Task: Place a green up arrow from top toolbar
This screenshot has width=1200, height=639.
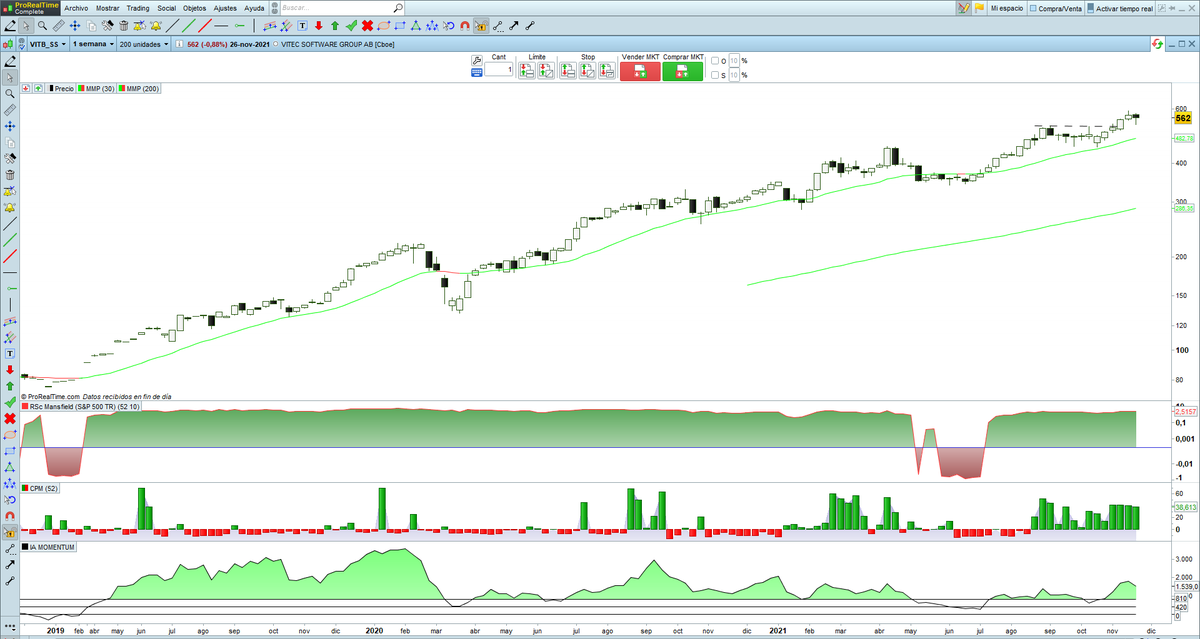Action: (335, 25)
